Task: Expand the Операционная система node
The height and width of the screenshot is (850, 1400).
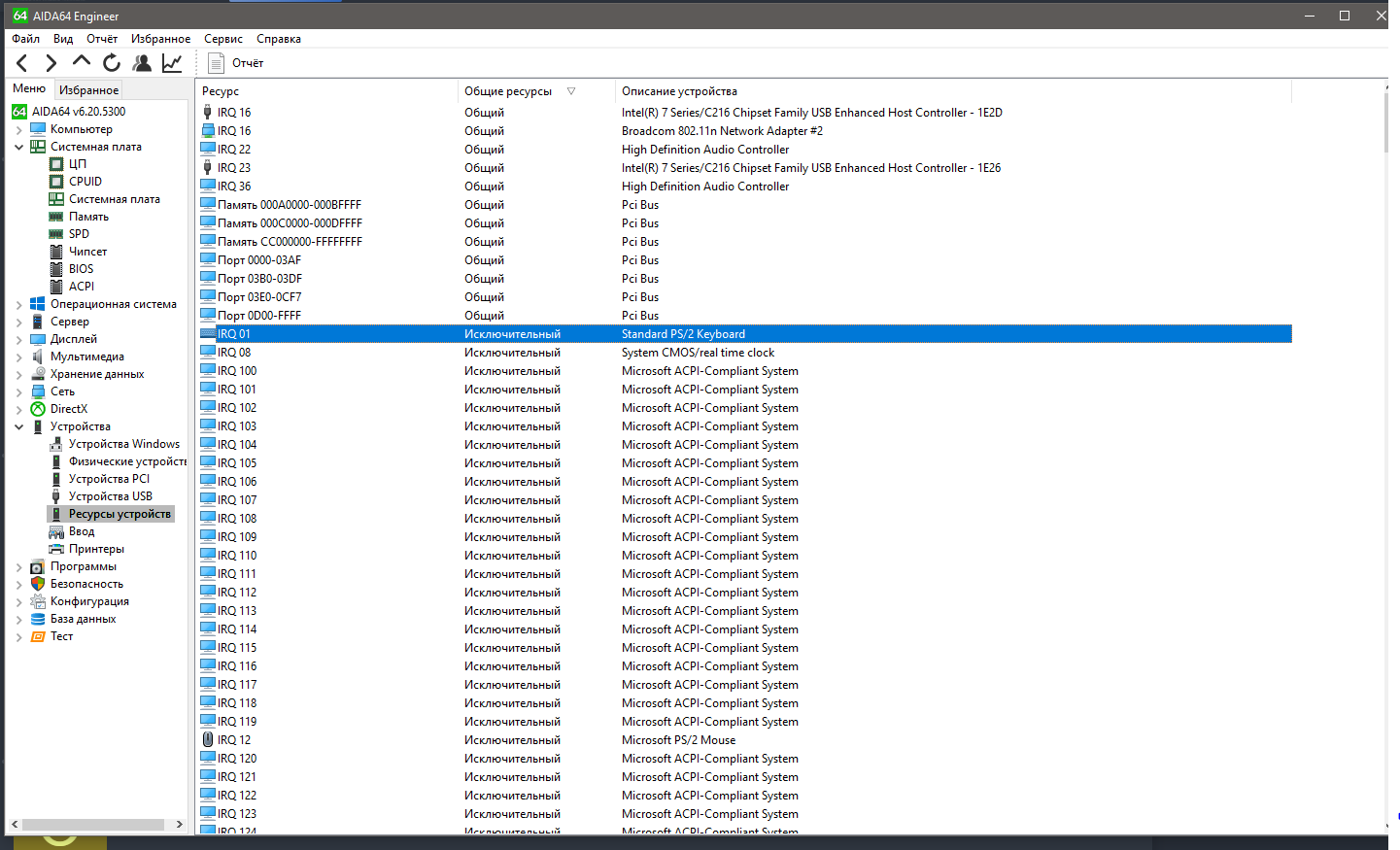Action: tap(18, 304)
